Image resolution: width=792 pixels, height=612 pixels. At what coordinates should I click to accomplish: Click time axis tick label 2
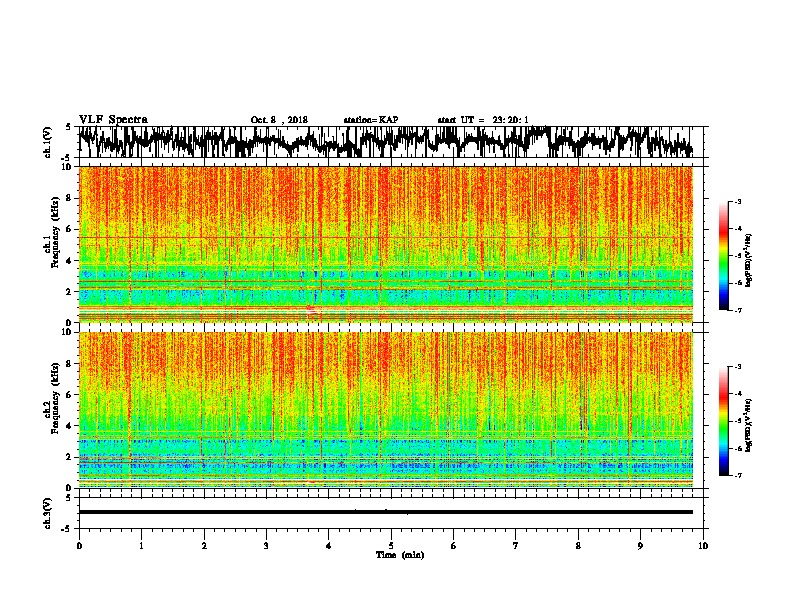pyautogui.click(x=204, y=546)
